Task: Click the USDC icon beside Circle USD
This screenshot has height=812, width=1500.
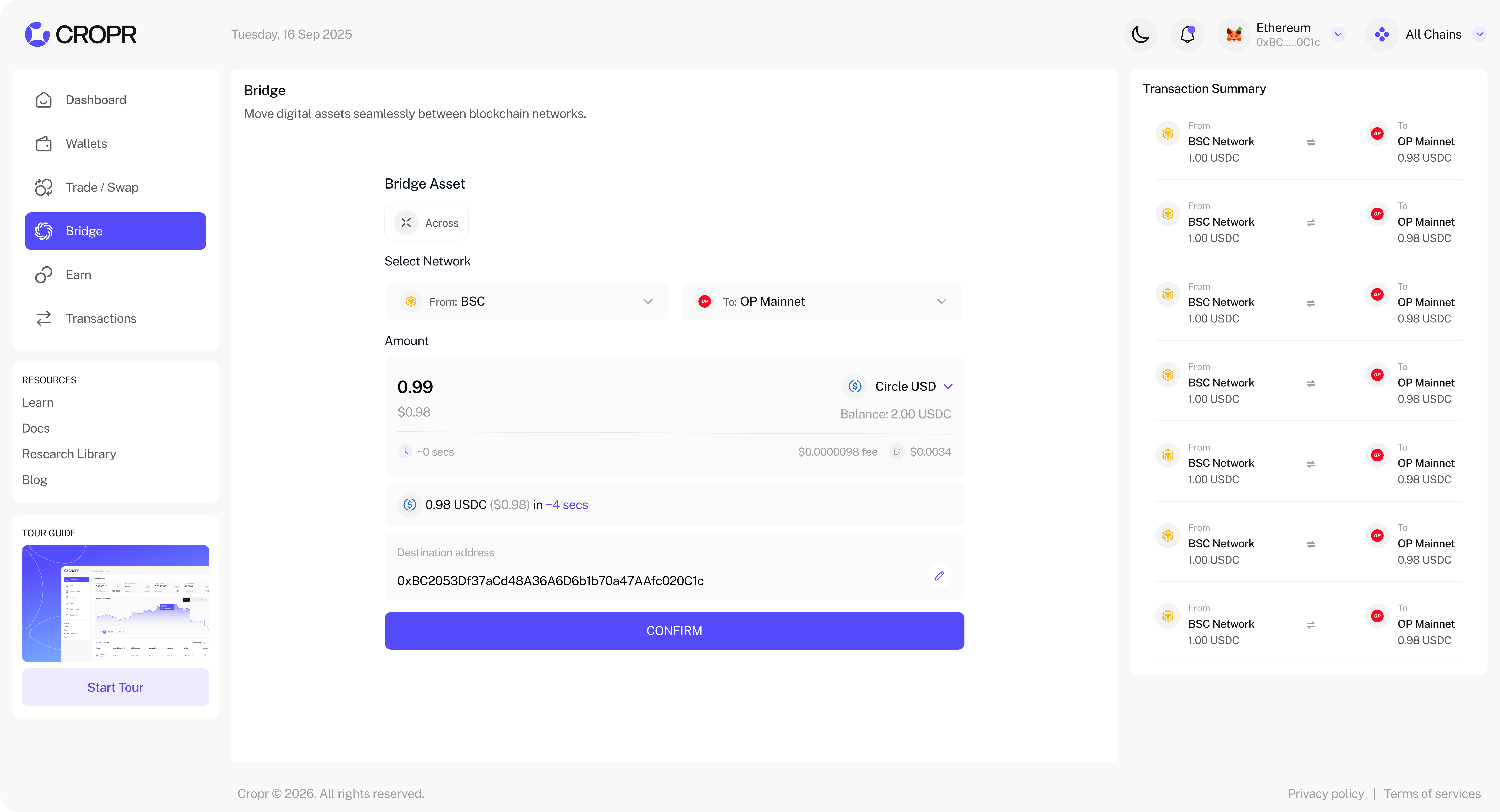Action: [x=855, y=386]
